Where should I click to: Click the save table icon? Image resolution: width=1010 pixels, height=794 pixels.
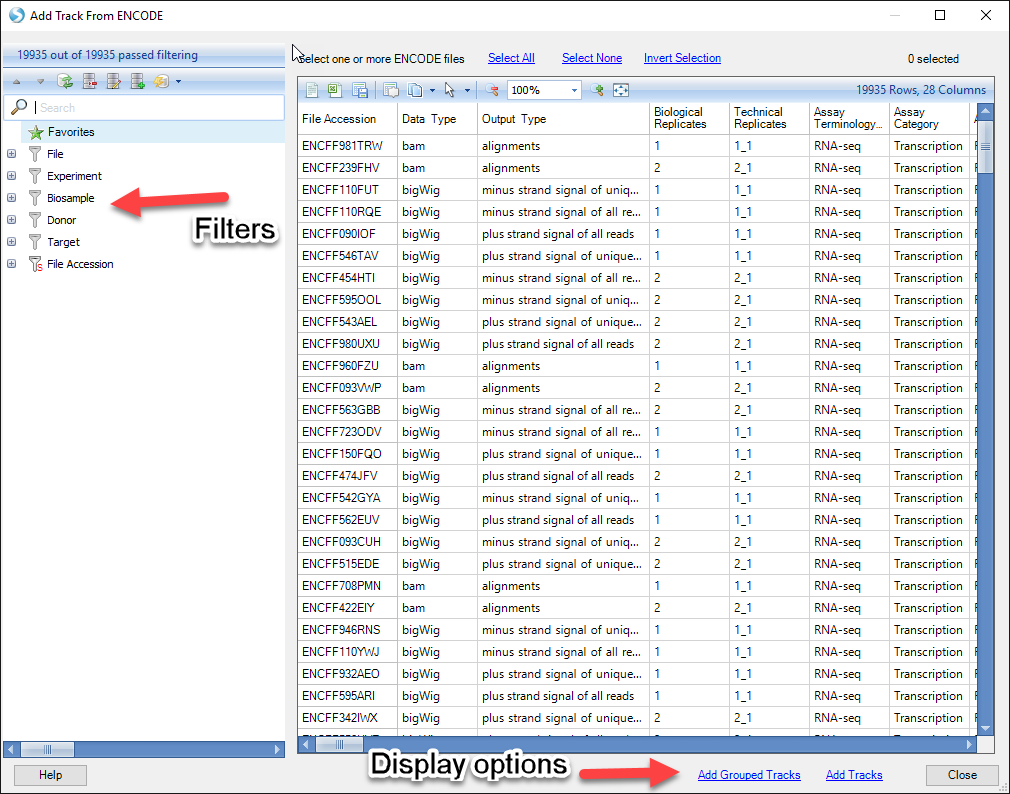(359, 90)
